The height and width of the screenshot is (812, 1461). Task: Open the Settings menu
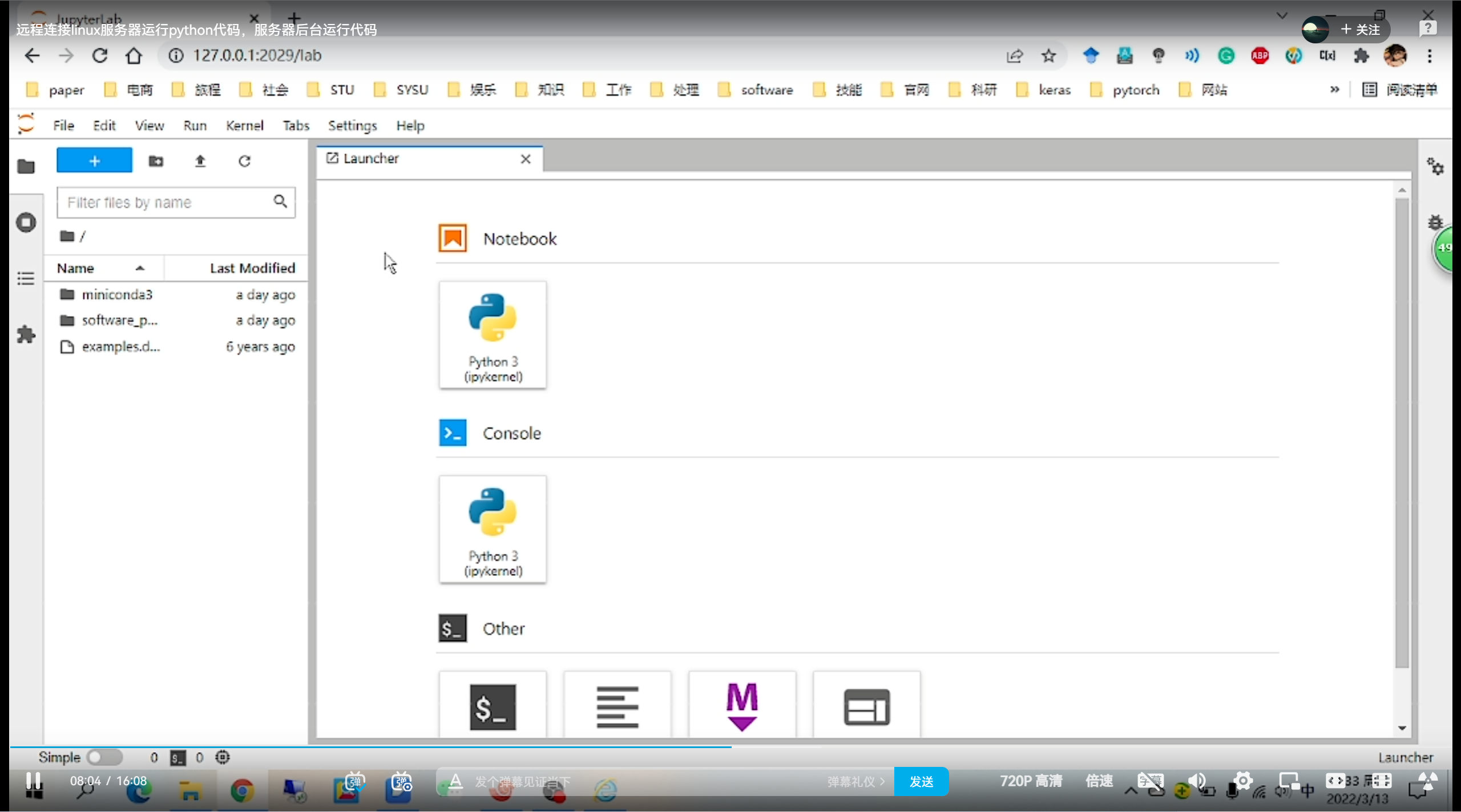352,126
